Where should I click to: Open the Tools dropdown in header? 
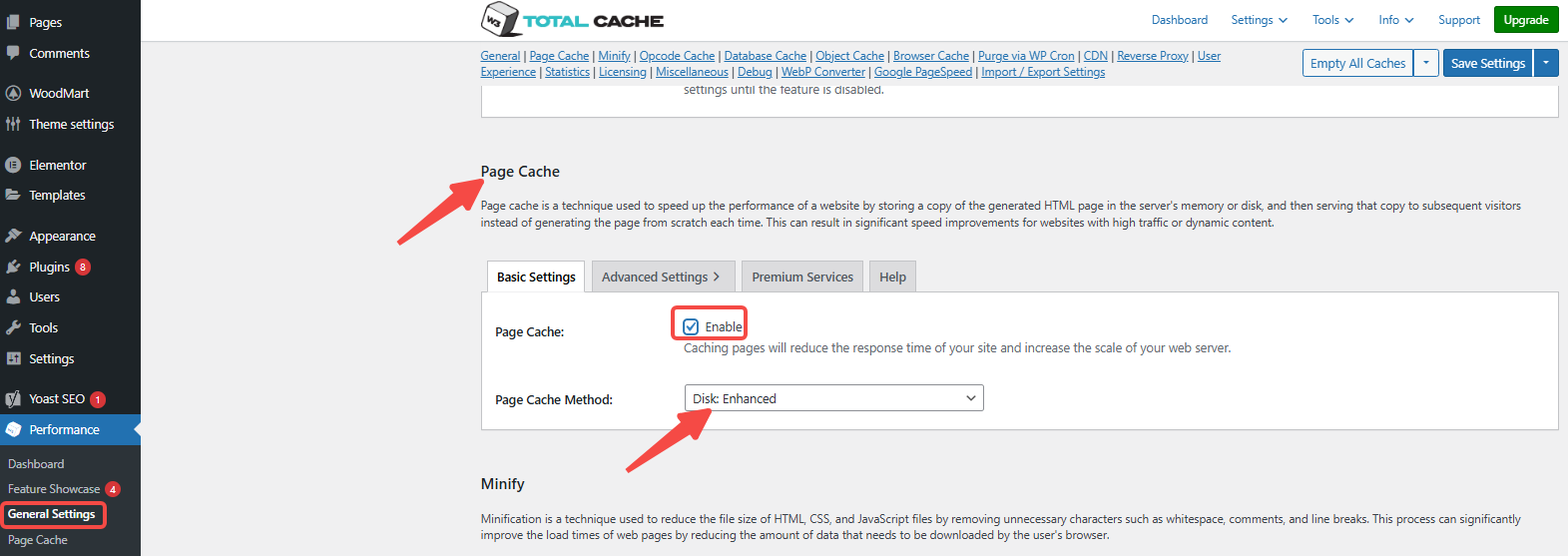point(1332,20)
